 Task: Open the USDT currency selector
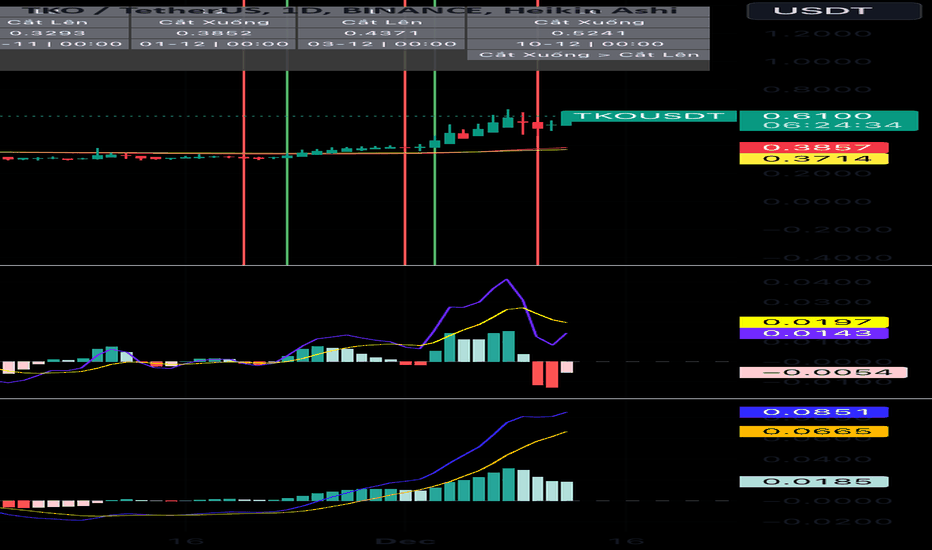point(833,10)
